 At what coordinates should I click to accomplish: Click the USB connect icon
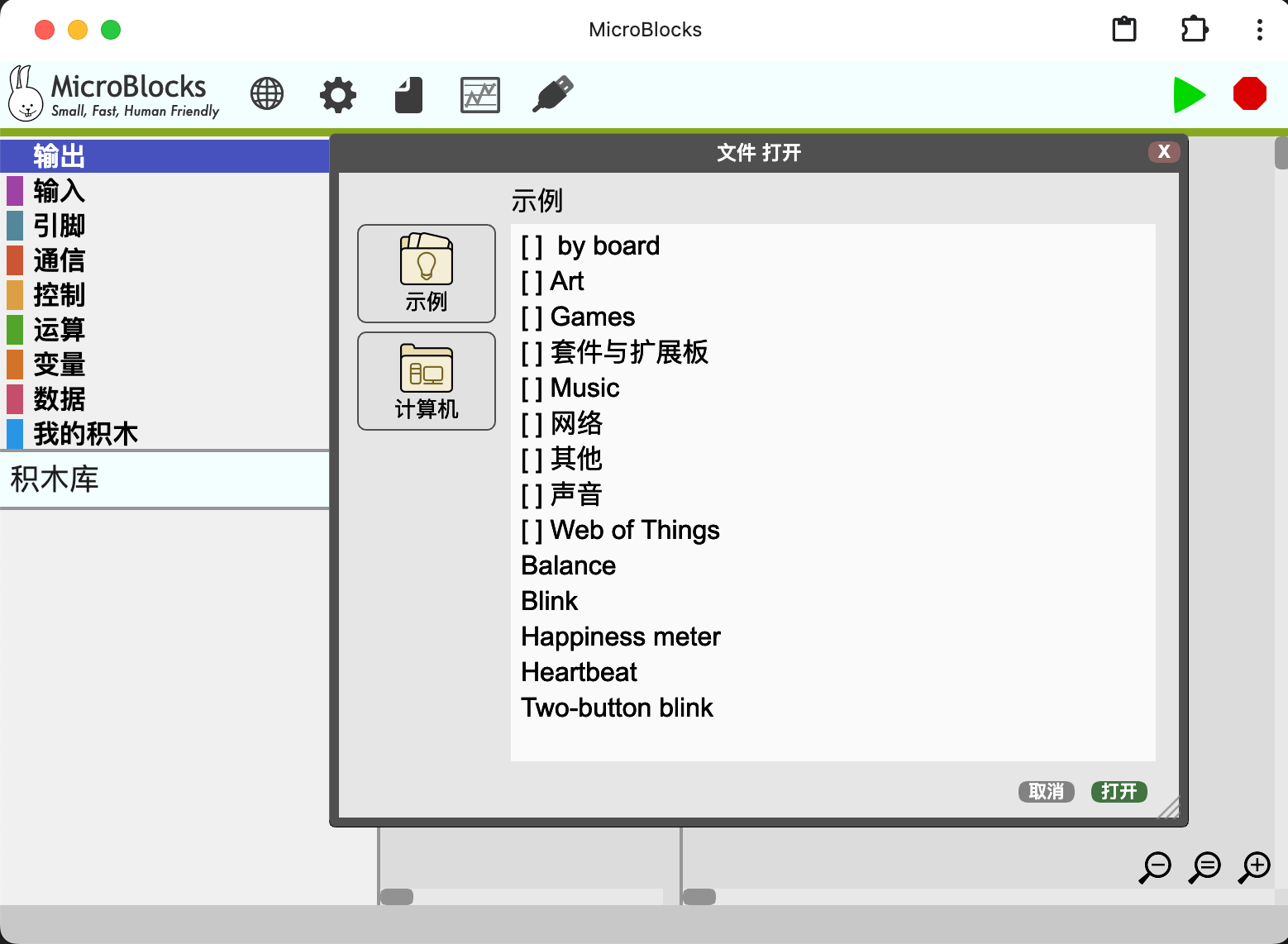coord(553,93)
